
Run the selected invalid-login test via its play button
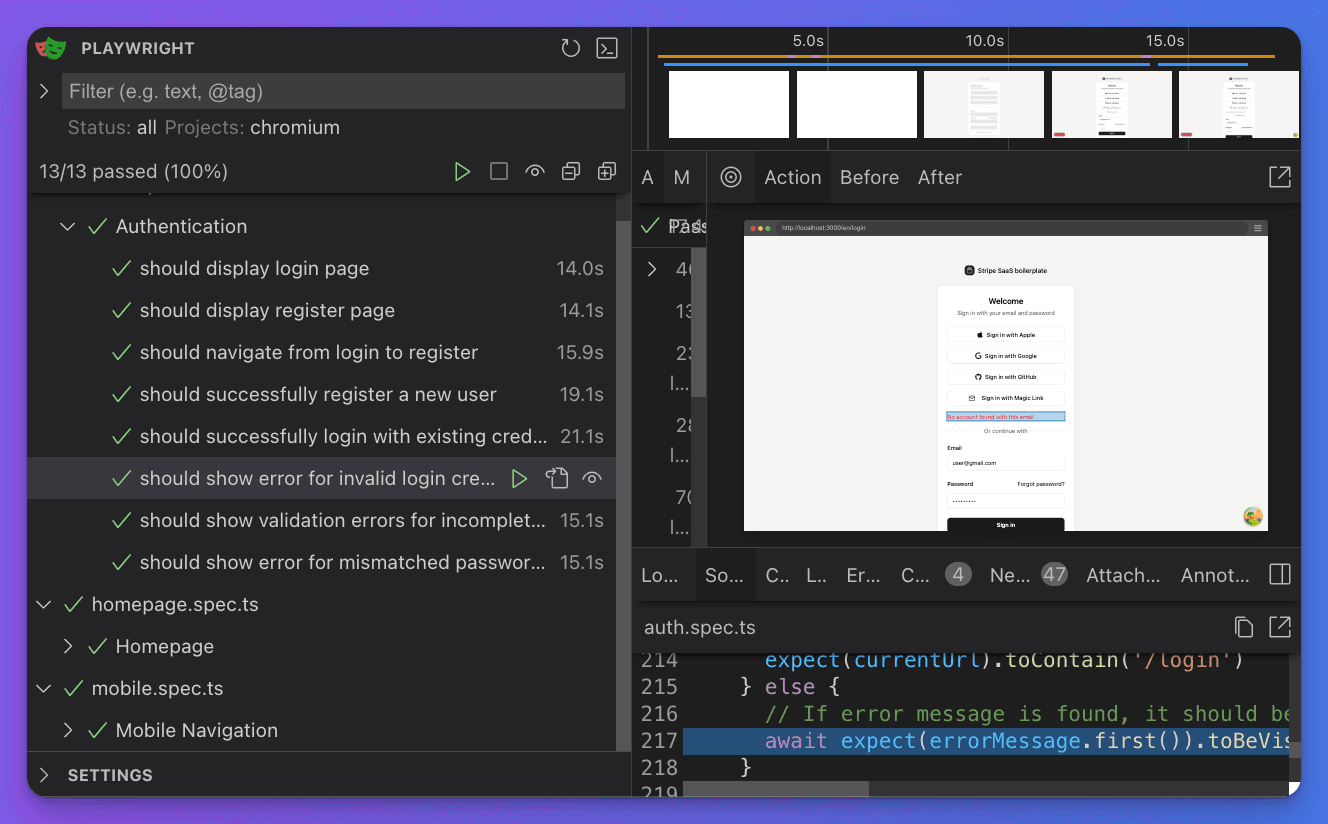click(x=519, y=478)
